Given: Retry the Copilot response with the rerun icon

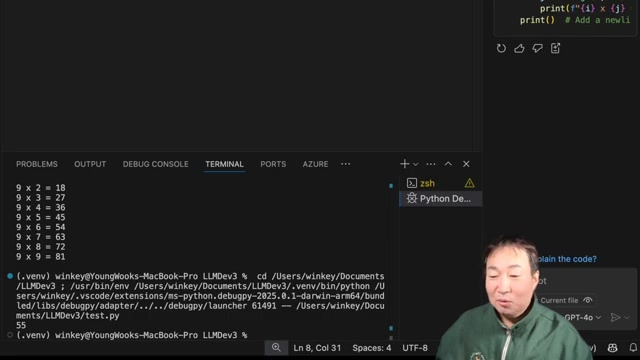Looking at the screenshot, I should point(501,48).
